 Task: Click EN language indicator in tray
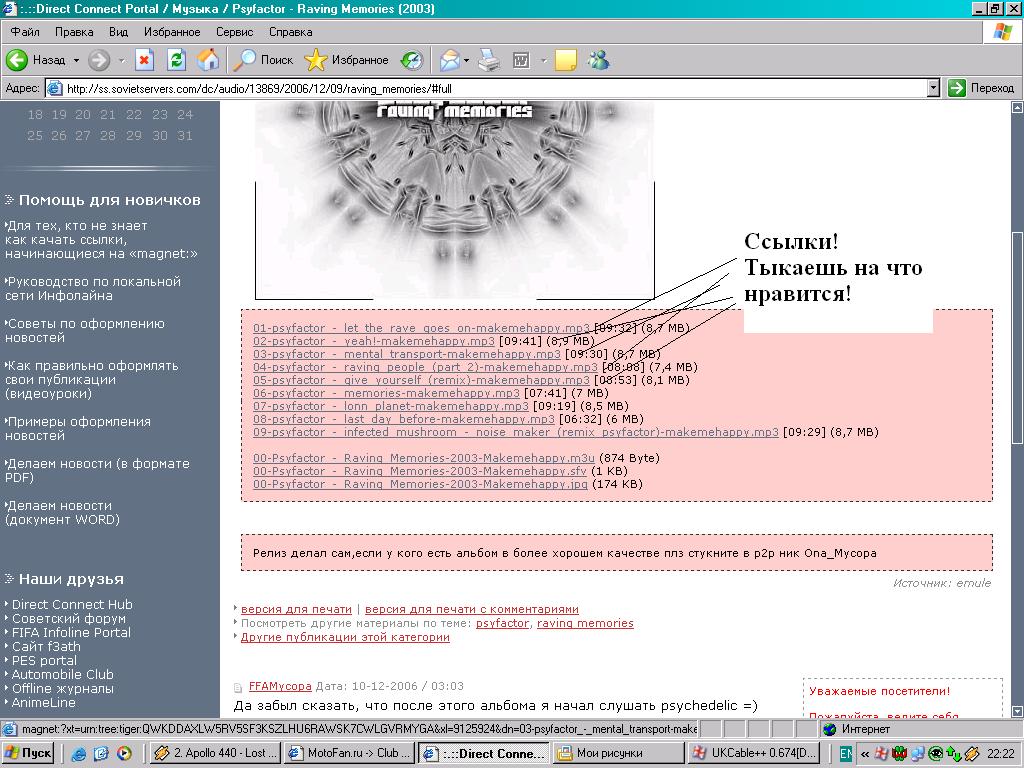coord(845,754)
